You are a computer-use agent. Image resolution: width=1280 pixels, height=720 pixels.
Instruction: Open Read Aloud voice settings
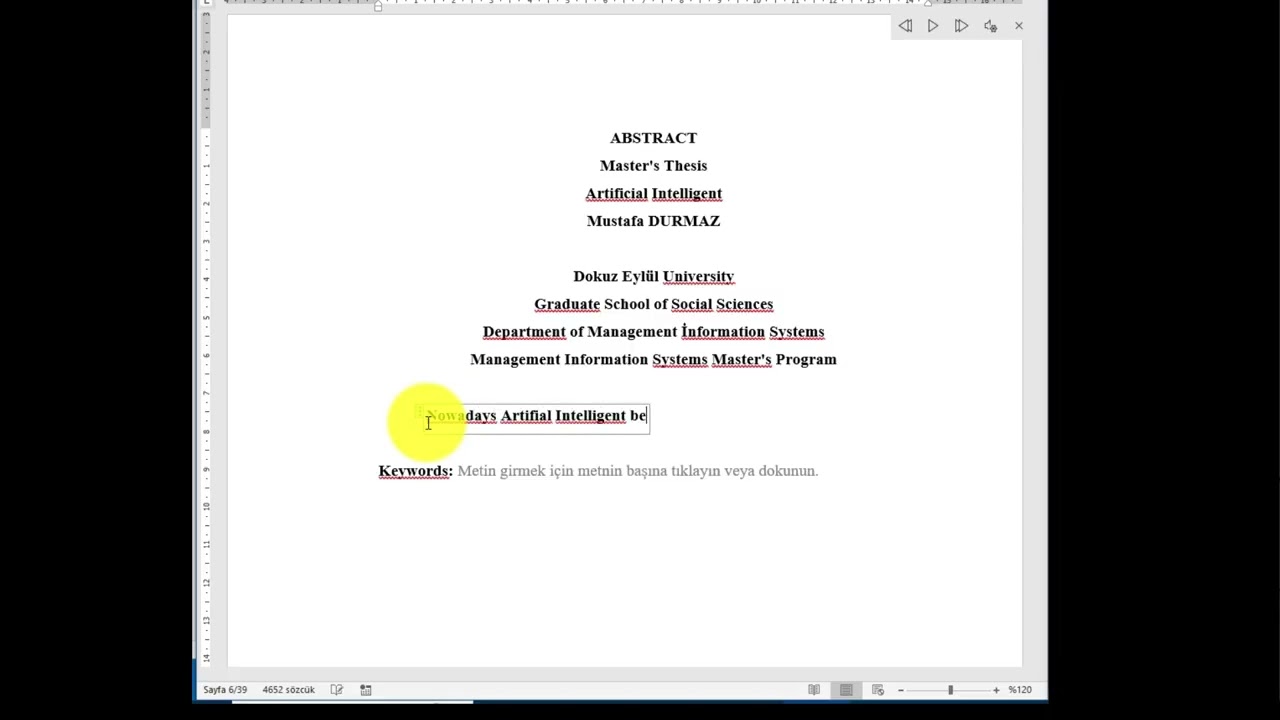tap(990, 26)
